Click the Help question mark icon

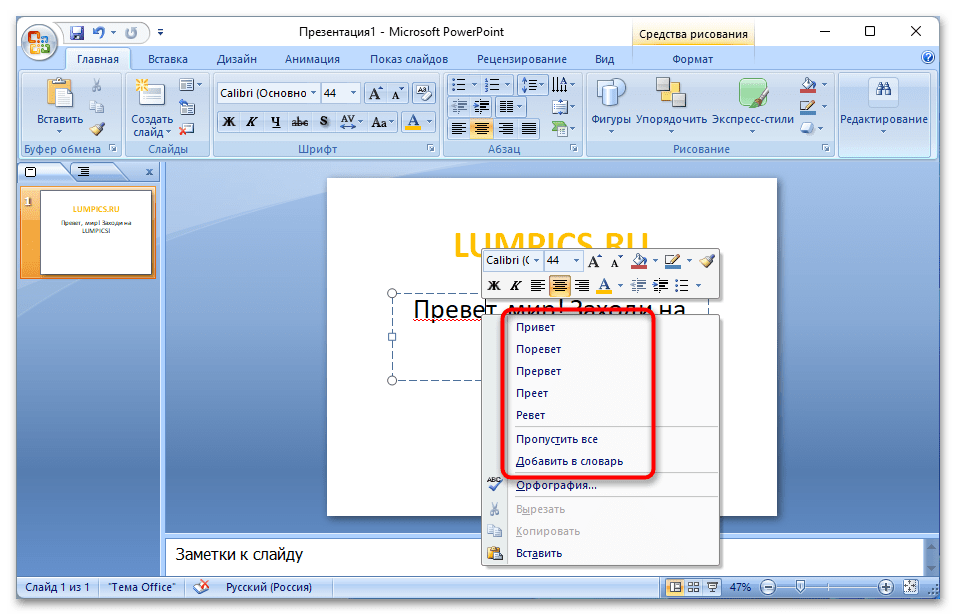pos(929,58)
